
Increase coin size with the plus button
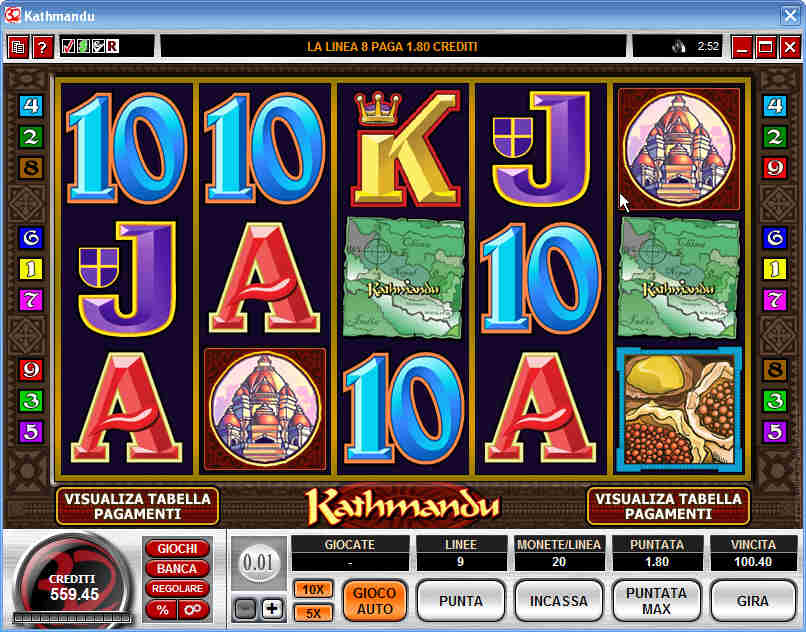pyautogui.click(x=272, y=609)
